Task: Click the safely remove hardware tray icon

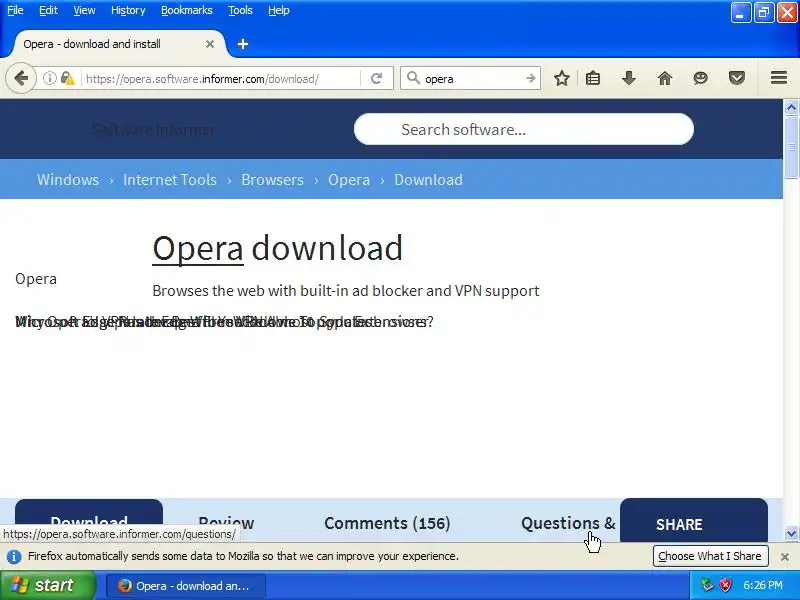Action: 707,585
